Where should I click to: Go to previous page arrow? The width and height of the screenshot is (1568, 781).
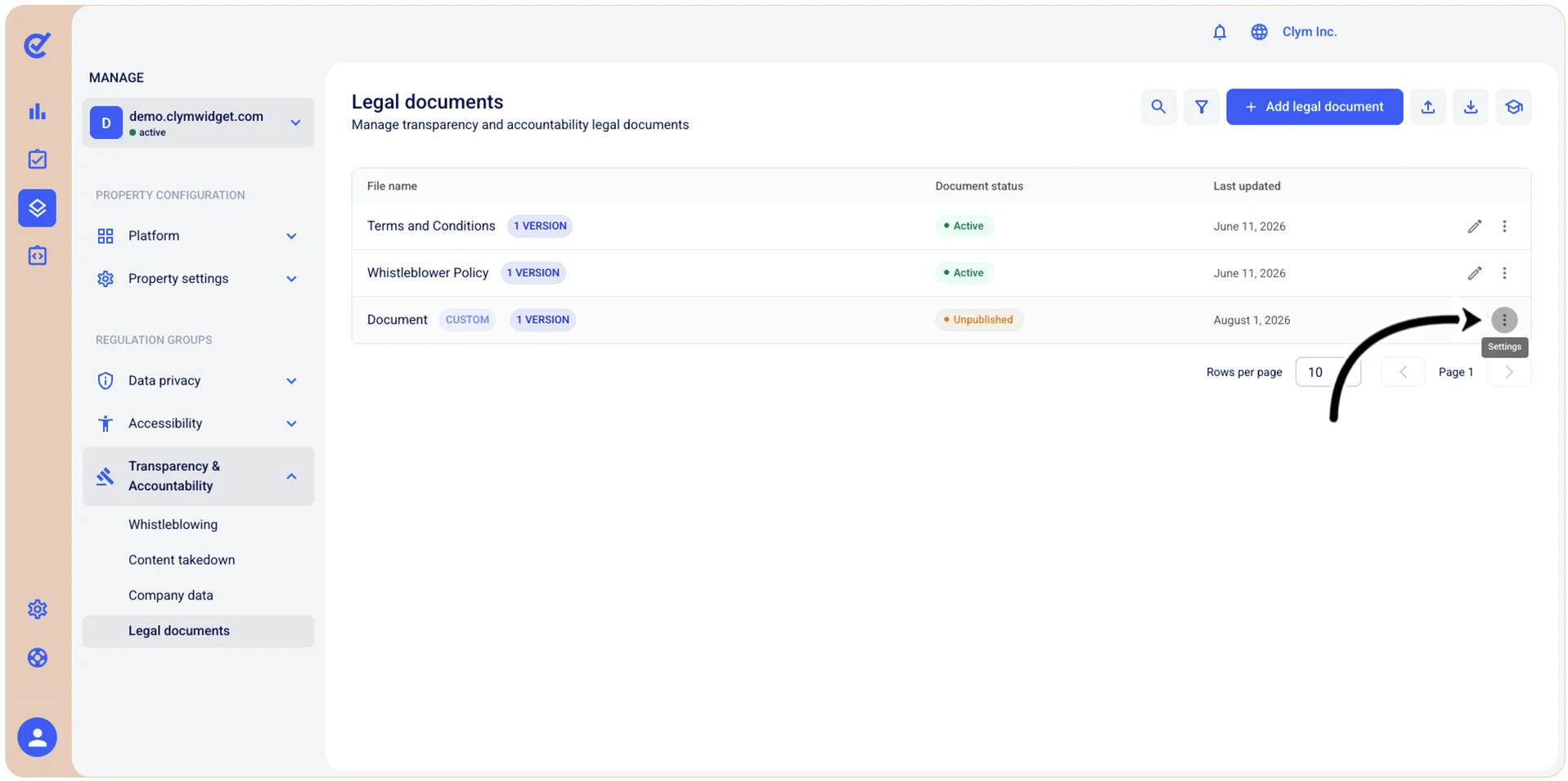click(1403, 372)
